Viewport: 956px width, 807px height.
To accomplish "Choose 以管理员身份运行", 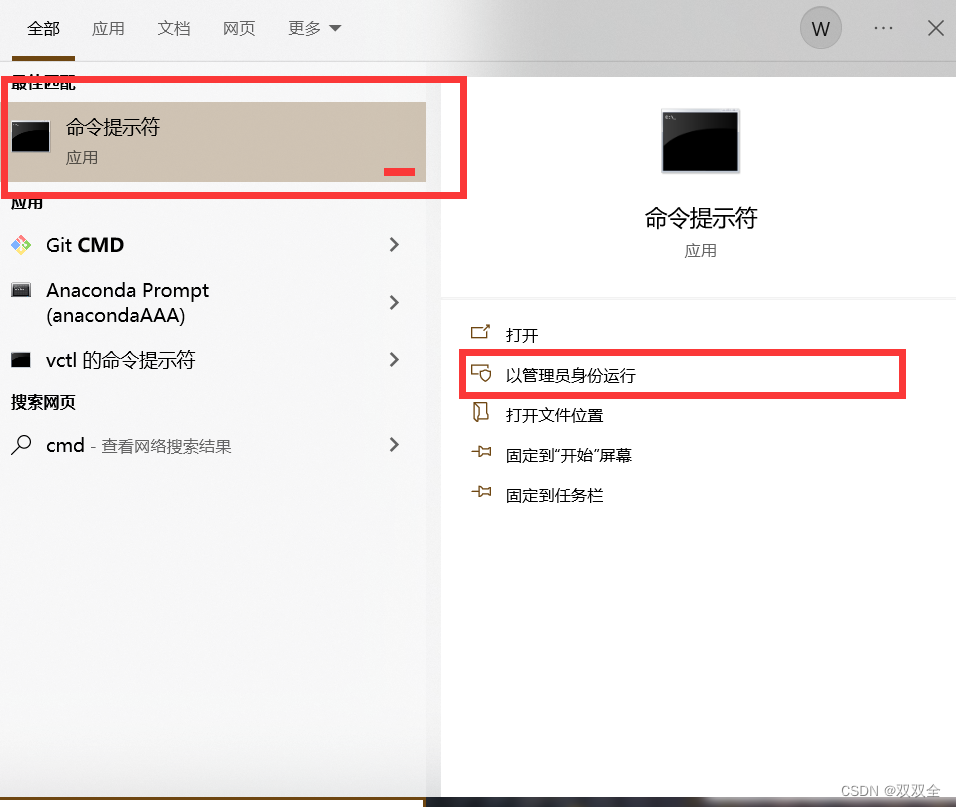I will pyautogui.click(x=571, y=375).
